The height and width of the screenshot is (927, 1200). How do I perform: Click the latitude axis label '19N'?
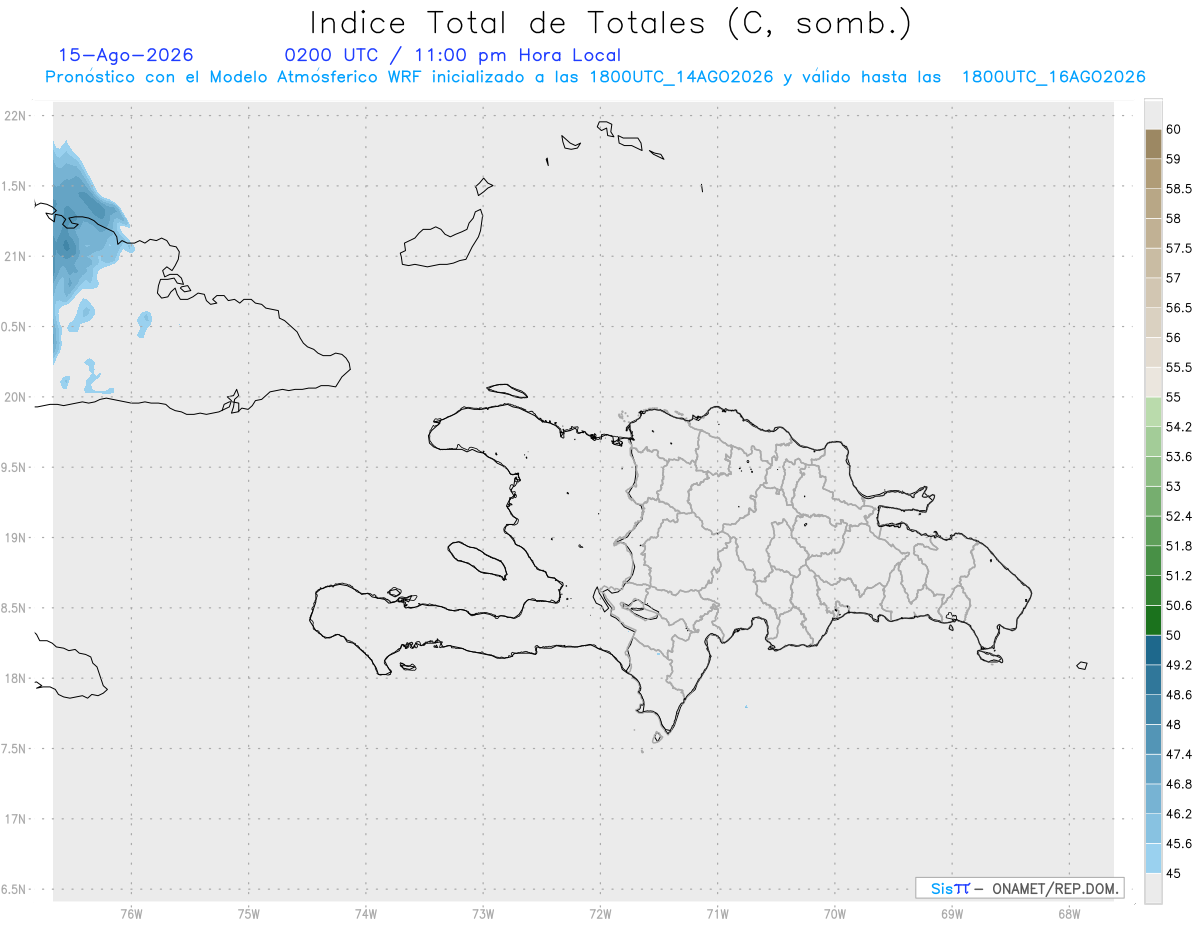click(17, 538)
